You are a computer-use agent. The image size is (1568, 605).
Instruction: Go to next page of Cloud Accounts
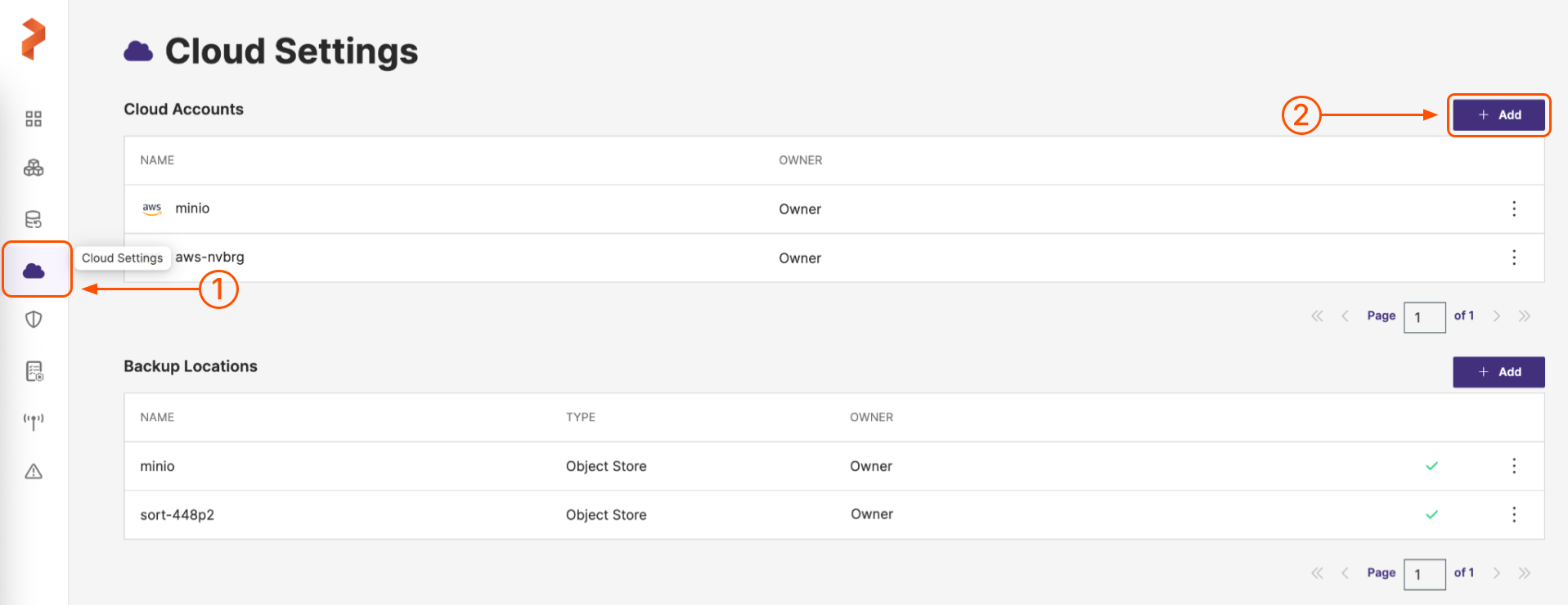coord(1496,316)
